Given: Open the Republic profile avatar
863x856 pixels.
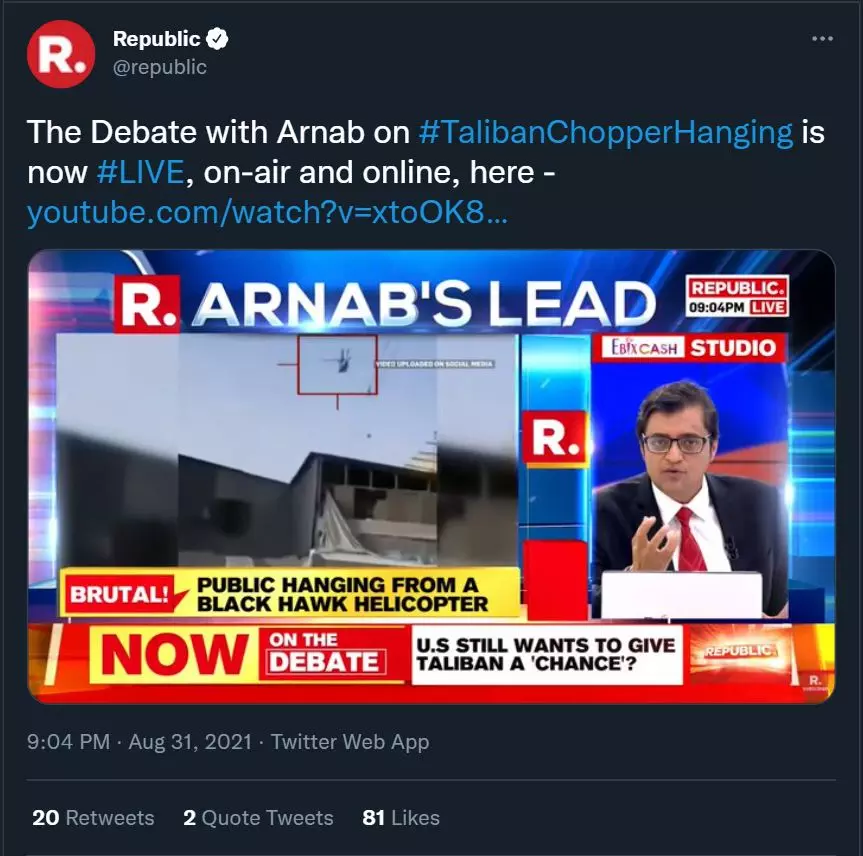Looking at the screenshot, I should point(61,53).
